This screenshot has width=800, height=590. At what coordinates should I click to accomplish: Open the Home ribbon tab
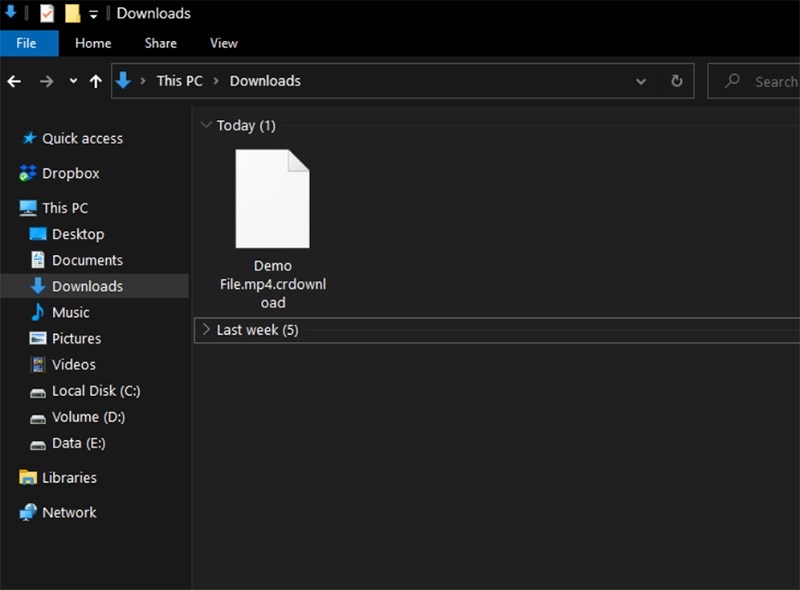[93, 43]
